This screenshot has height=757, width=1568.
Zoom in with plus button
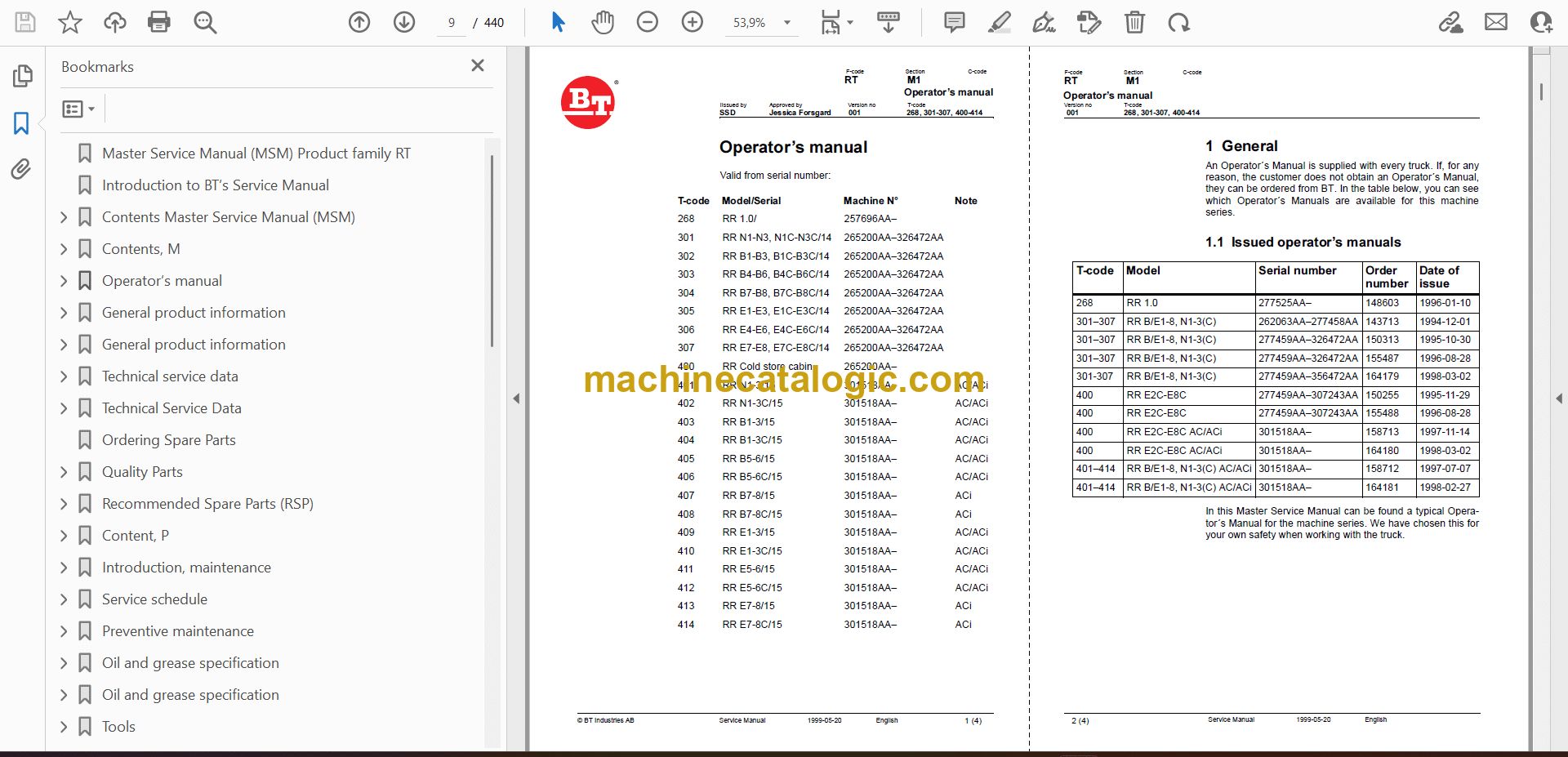click(x=693, y=22)
